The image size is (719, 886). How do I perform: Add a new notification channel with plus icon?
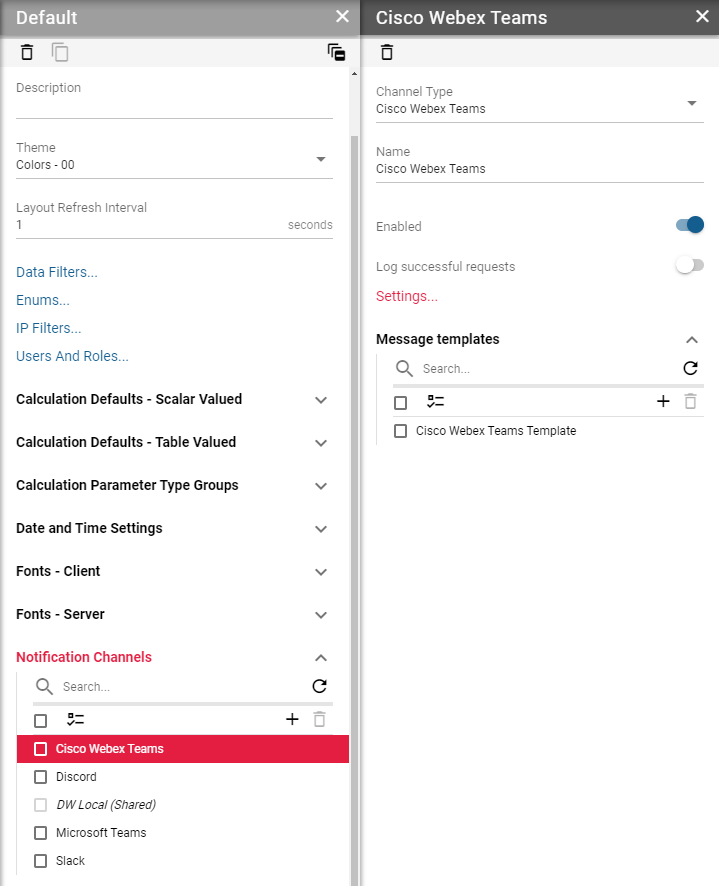click(x=292, y=719)
